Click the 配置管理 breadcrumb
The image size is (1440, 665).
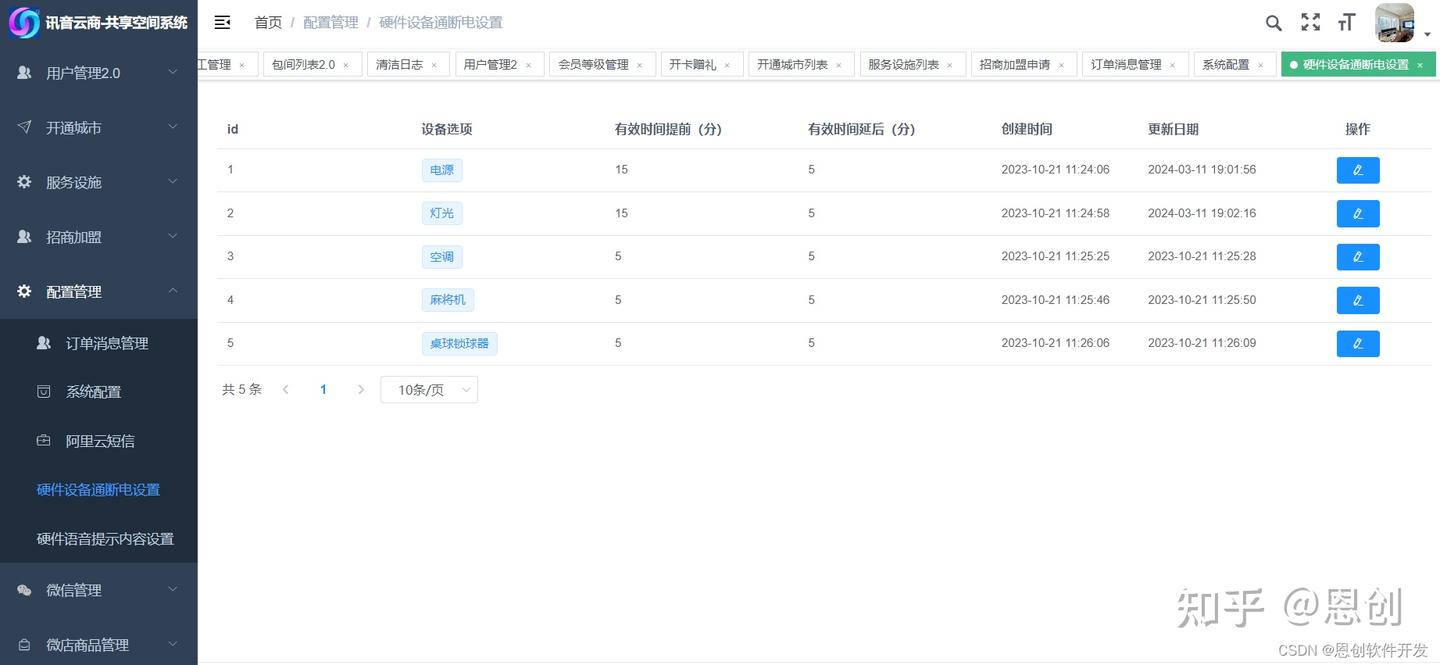330,22
